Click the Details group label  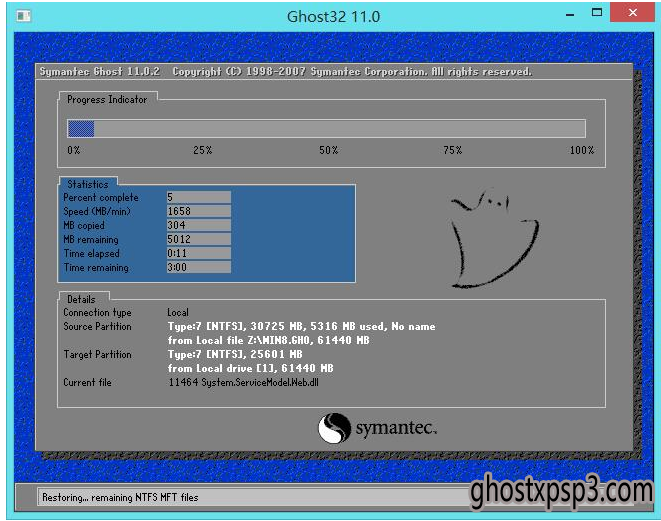(81, 299)
